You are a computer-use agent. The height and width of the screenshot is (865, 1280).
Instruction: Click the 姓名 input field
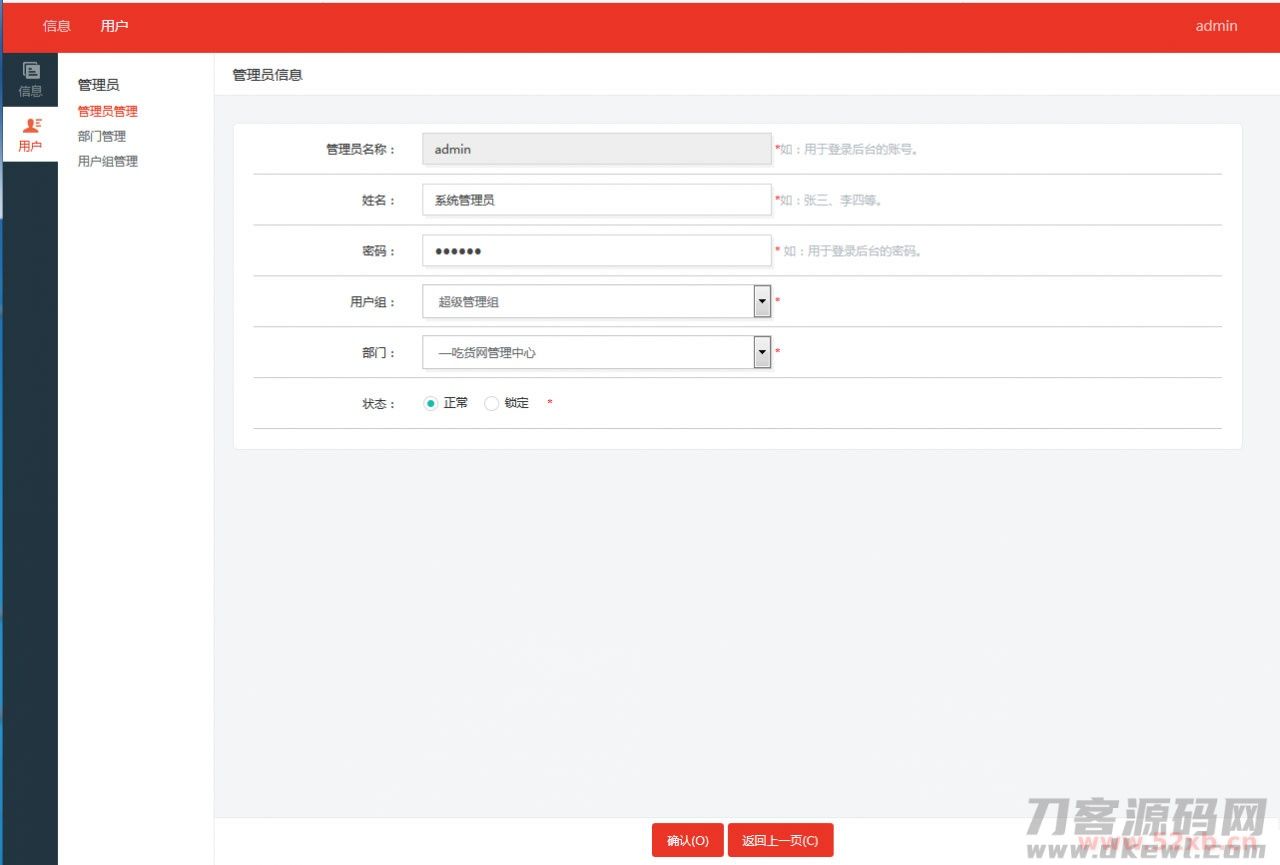click(596, 200)
